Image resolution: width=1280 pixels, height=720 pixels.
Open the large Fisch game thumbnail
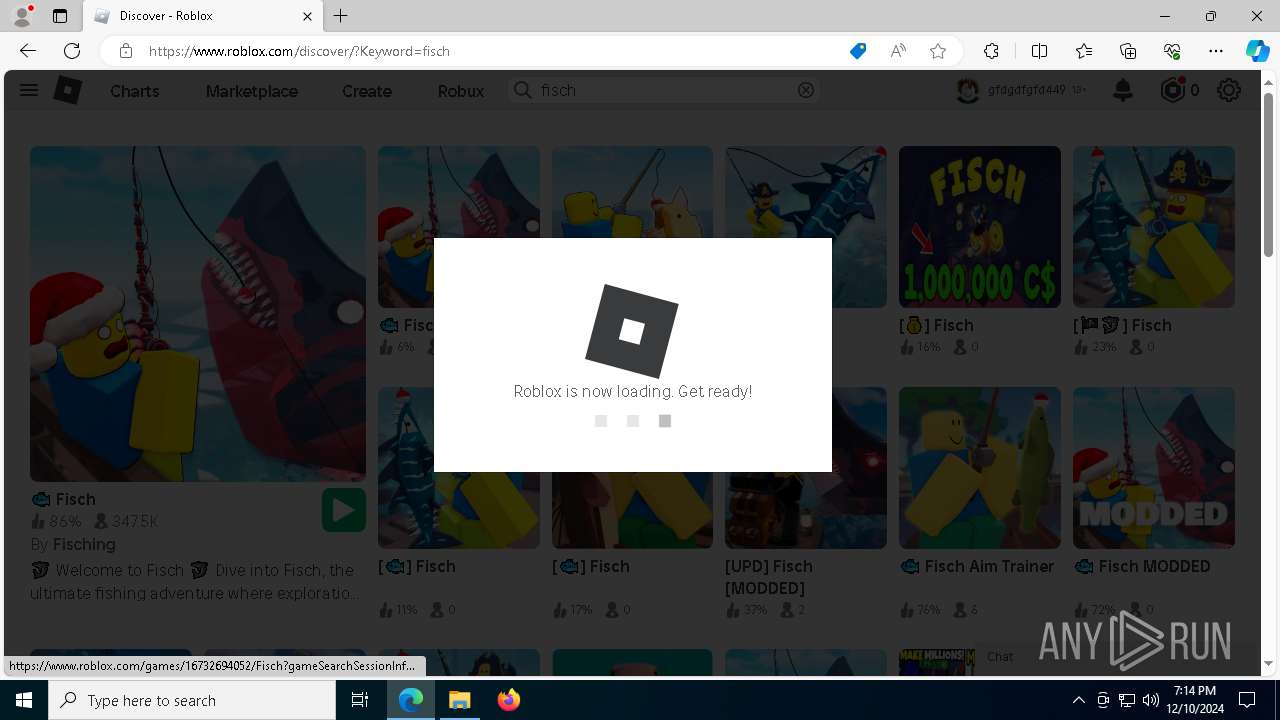point(198,314)
